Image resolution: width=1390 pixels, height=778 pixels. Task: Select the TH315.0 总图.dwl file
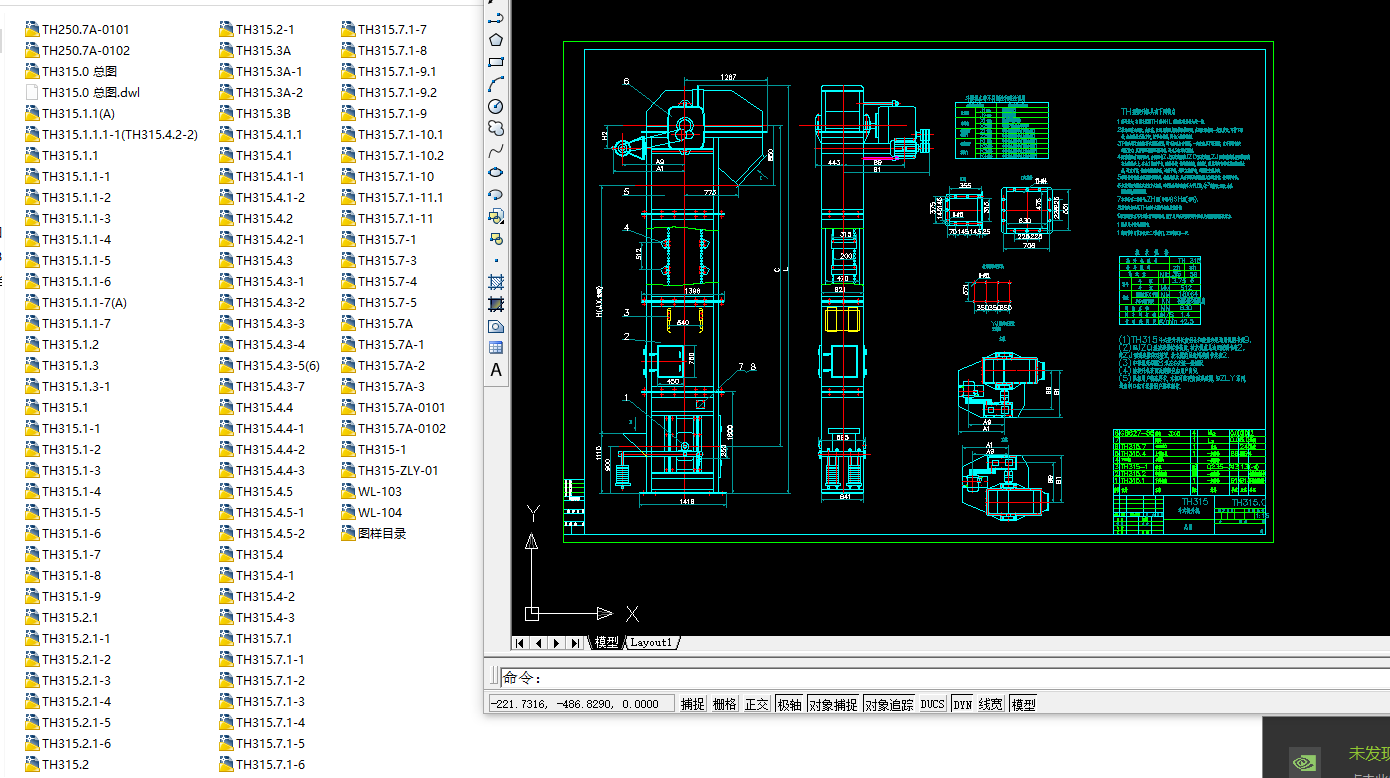point(90,92)
